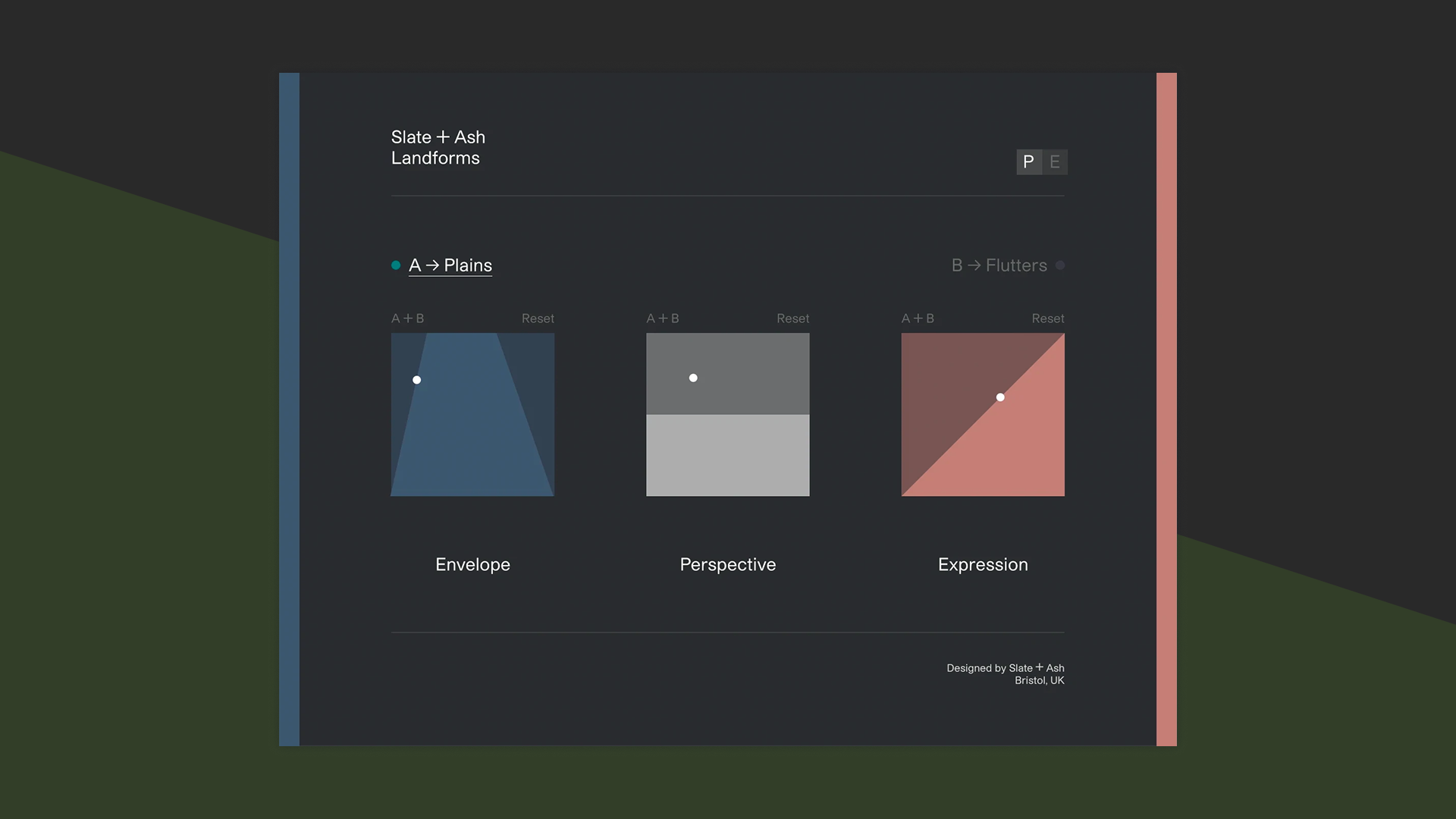The height and width of the screenshot is (819, 1456).
Task: Switch to E (Edit) mode
Action: tap(1055, 162)
